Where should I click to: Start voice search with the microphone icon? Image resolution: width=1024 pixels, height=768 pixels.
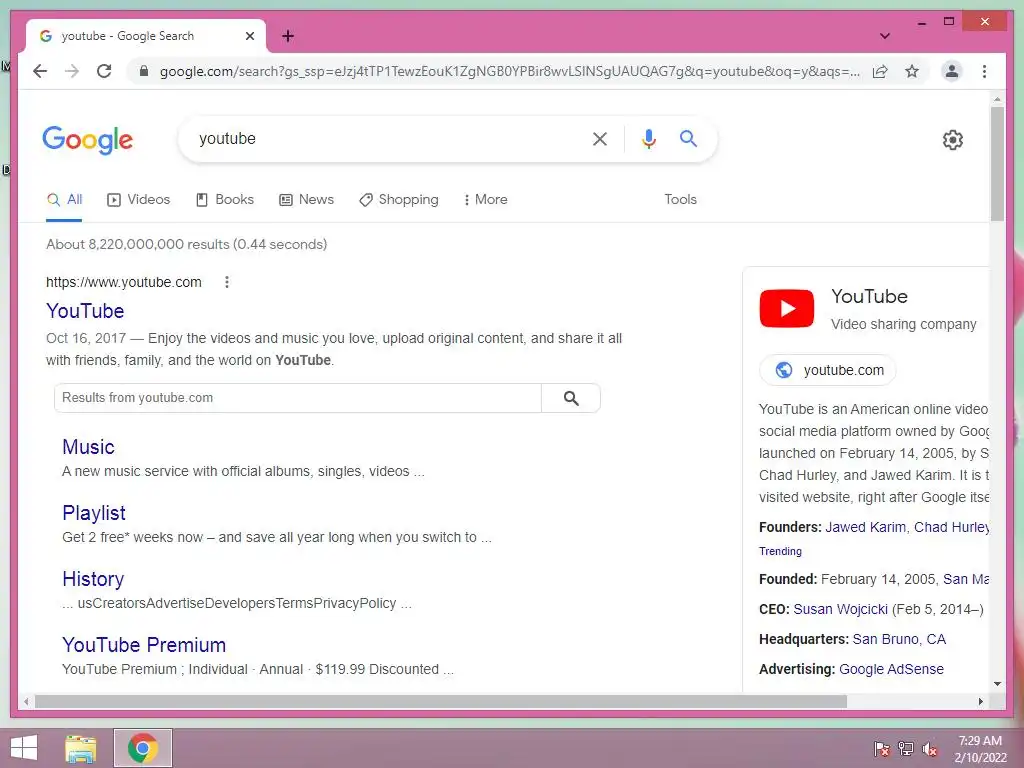(648, 138)
